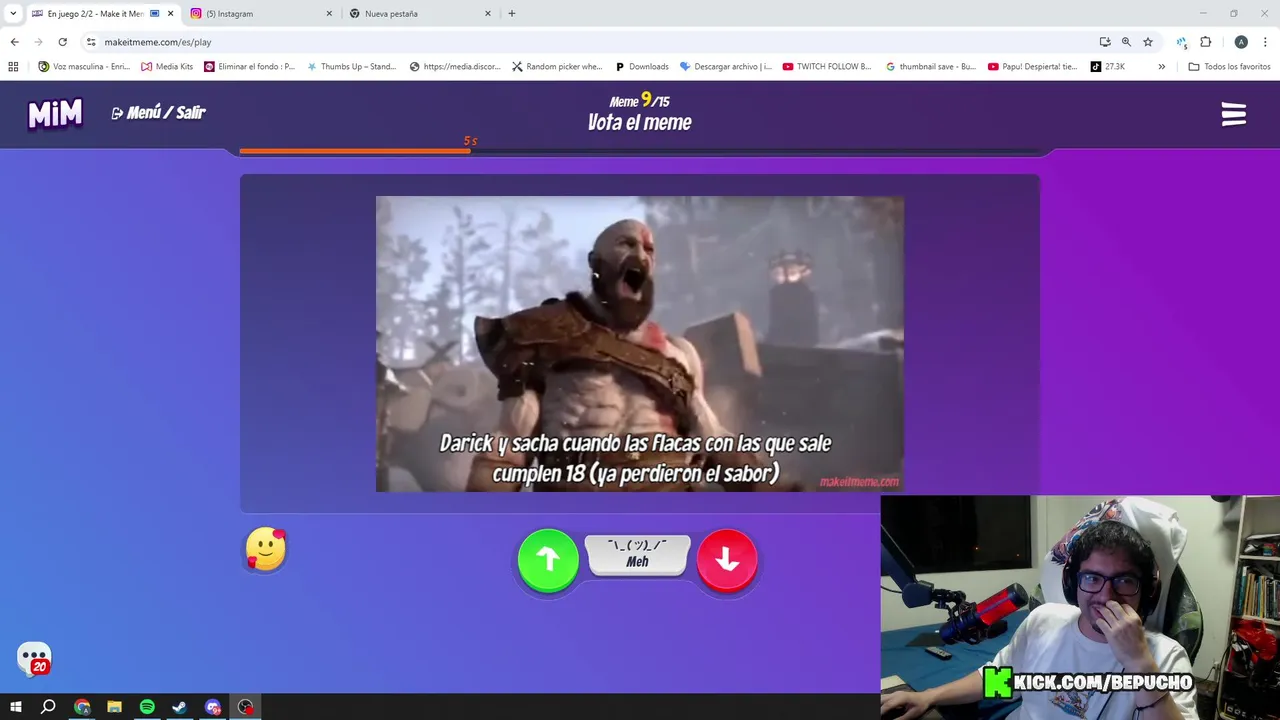1280x720 pixels.
Task: Open Papu! Despierta! bookmark
Action: point(1033,67)
